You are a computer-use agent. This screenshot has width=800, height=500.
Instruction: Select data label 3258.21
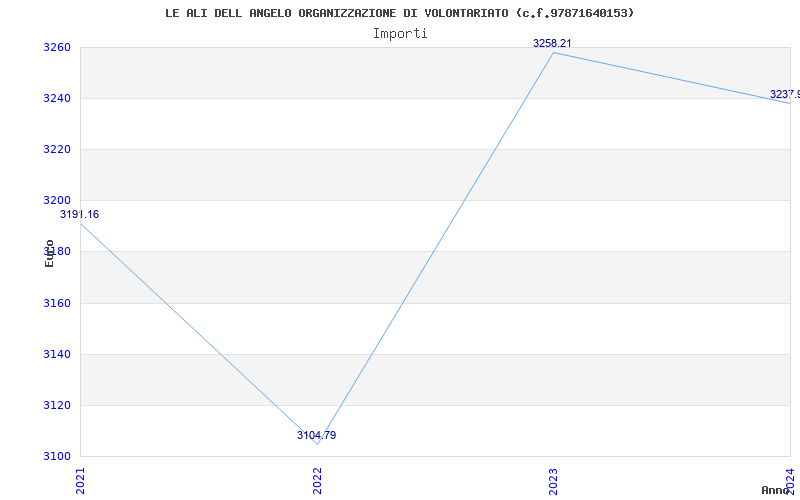tap(552, 43)
